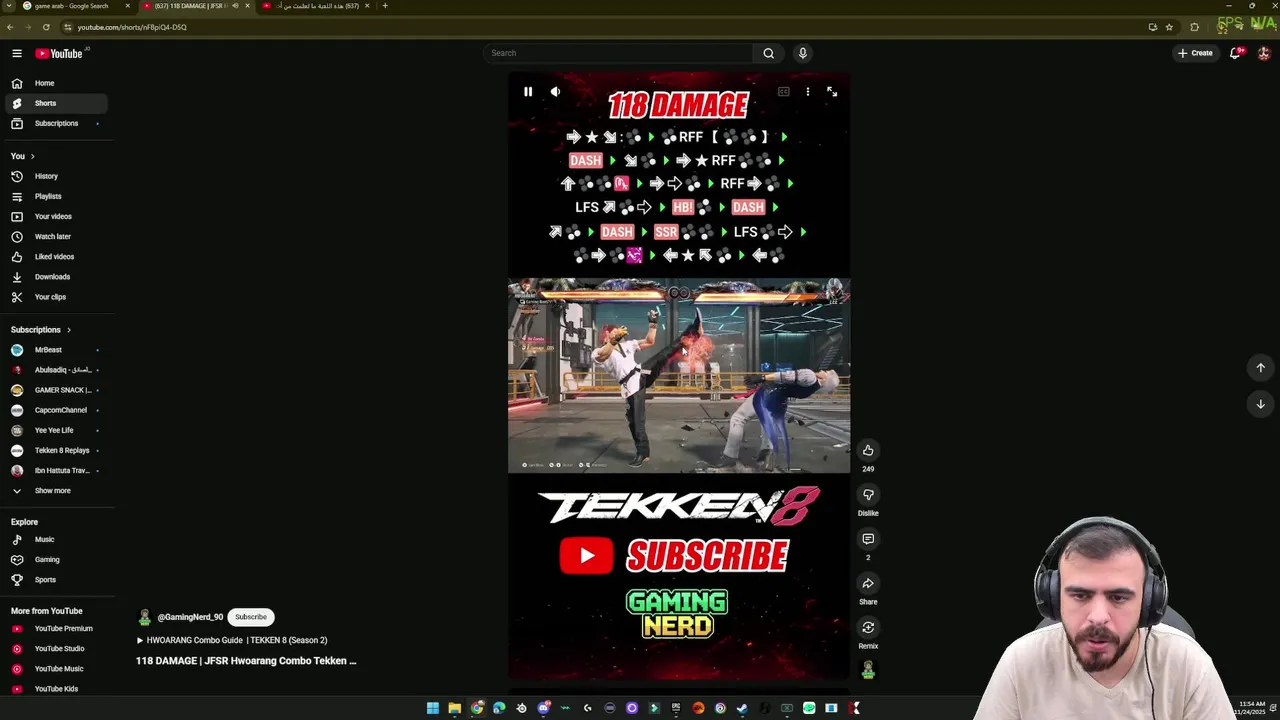This screenshot has width=1280, height=720.
Task: Open the Windows Start menu
Action: click(x=432, y=708)
